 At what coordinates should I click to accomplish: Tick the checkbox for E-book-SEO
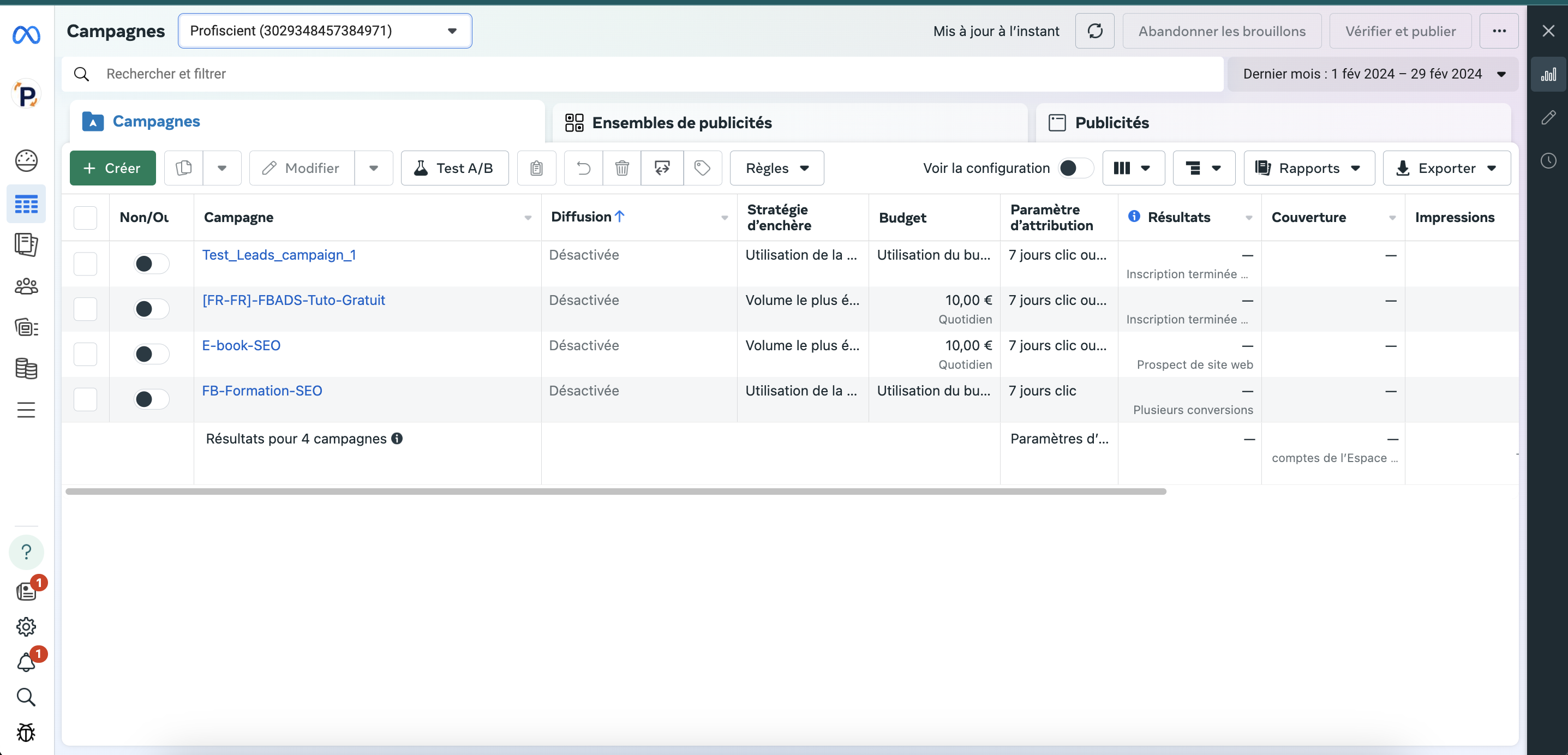coord(85,353)
